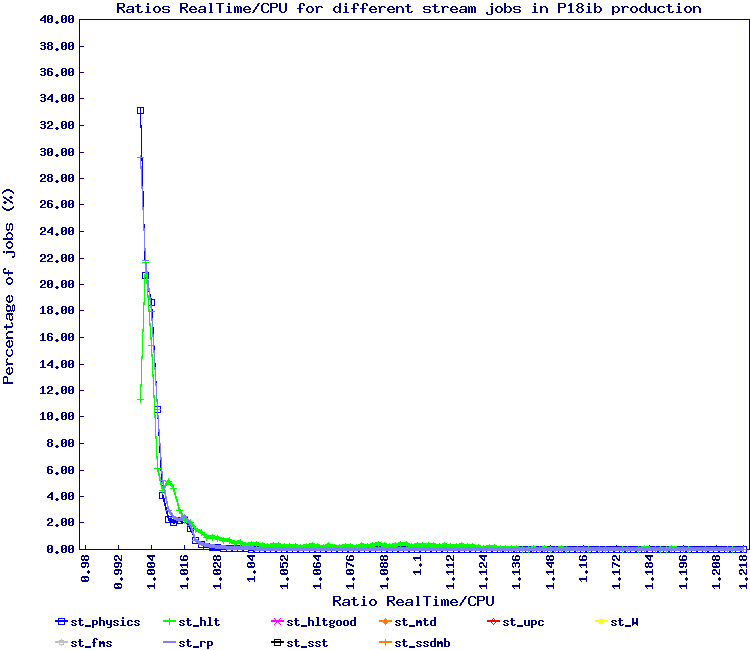Click the st_hlt legend label
The width and height of the screenshot is (750, 650).
(x=199, y=622)
